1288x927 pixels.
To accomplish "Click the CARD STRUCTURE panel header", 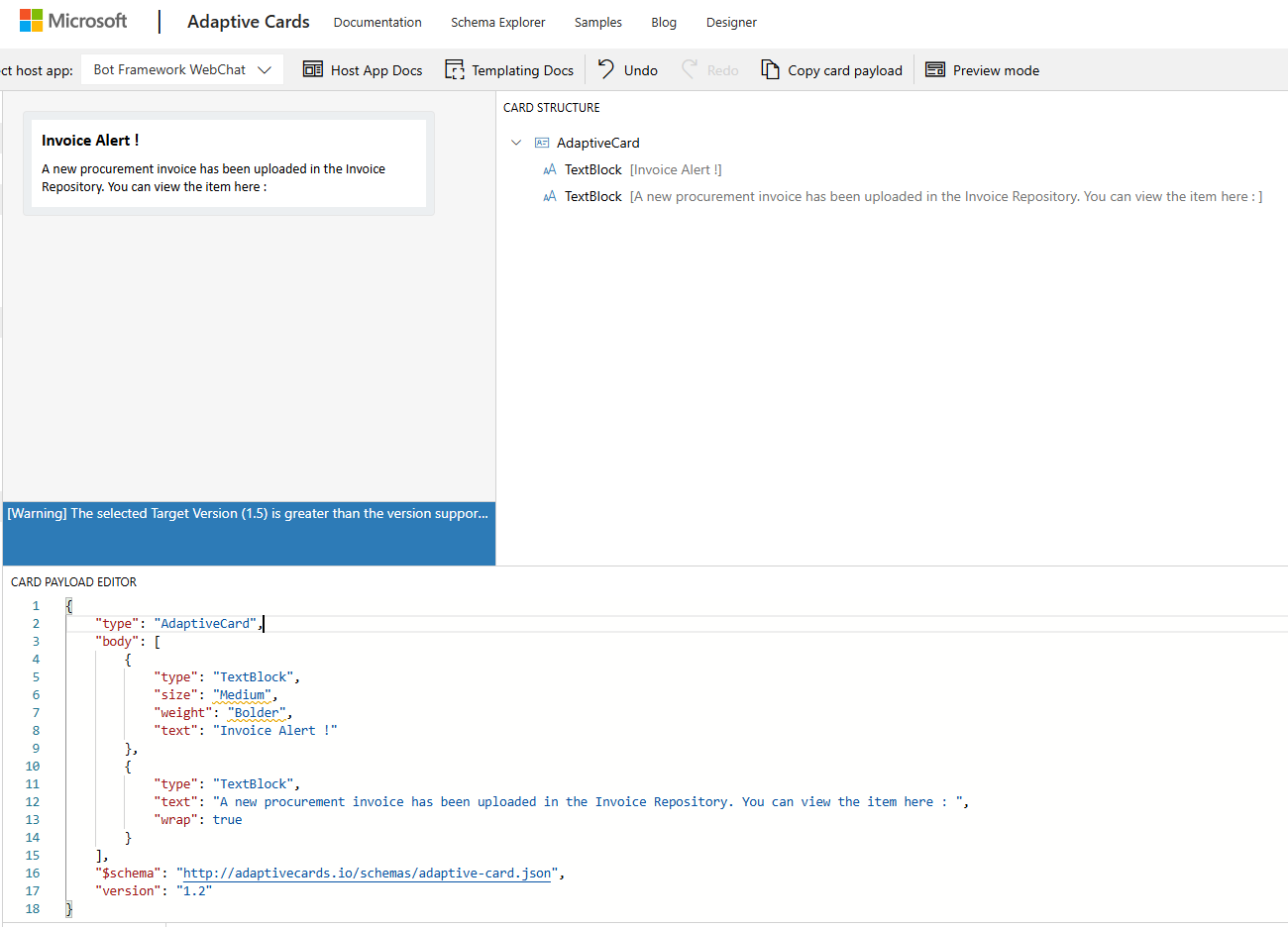I will [x=552, y=107].
